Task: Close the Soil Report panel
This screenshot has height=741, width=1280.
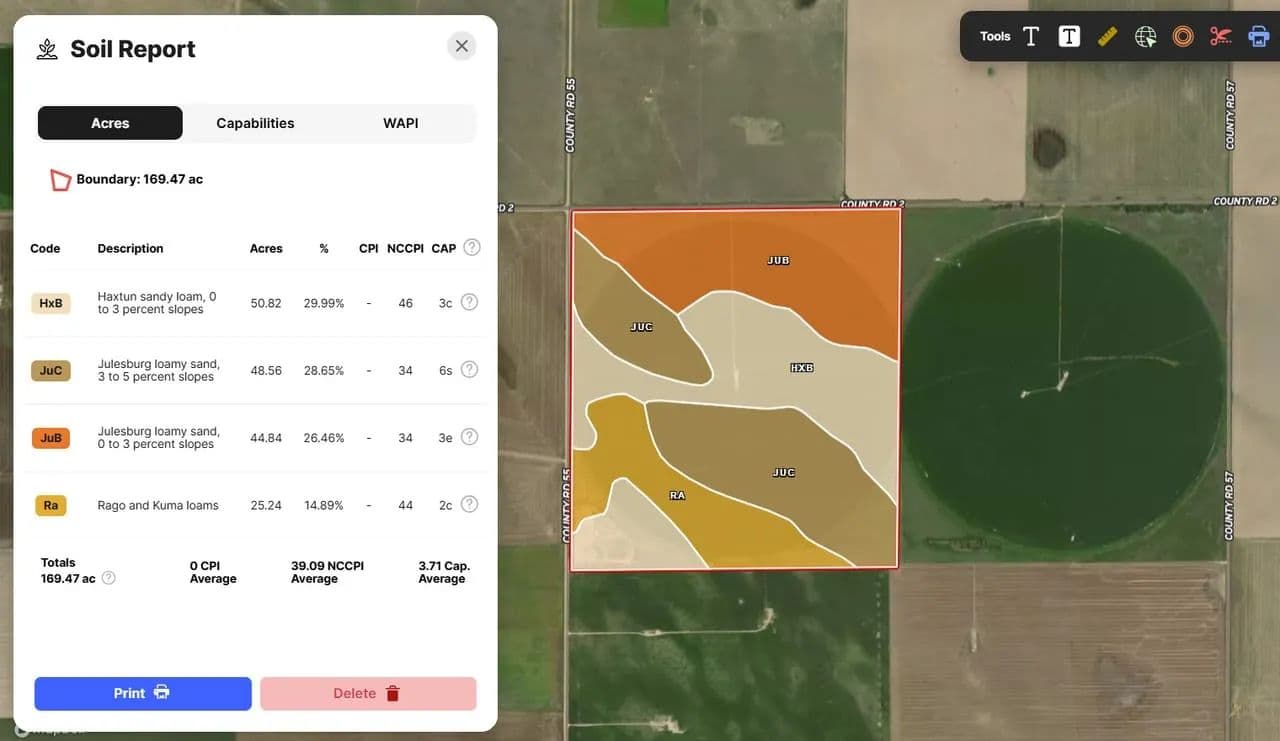Action: (x=461, y=46)
